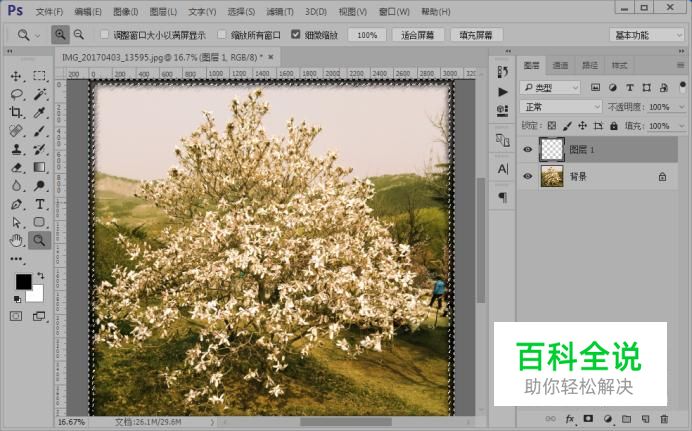Screen dimensions: 692x431
Task: Open the Character panel icon
Action: click(x=502, y=169)
